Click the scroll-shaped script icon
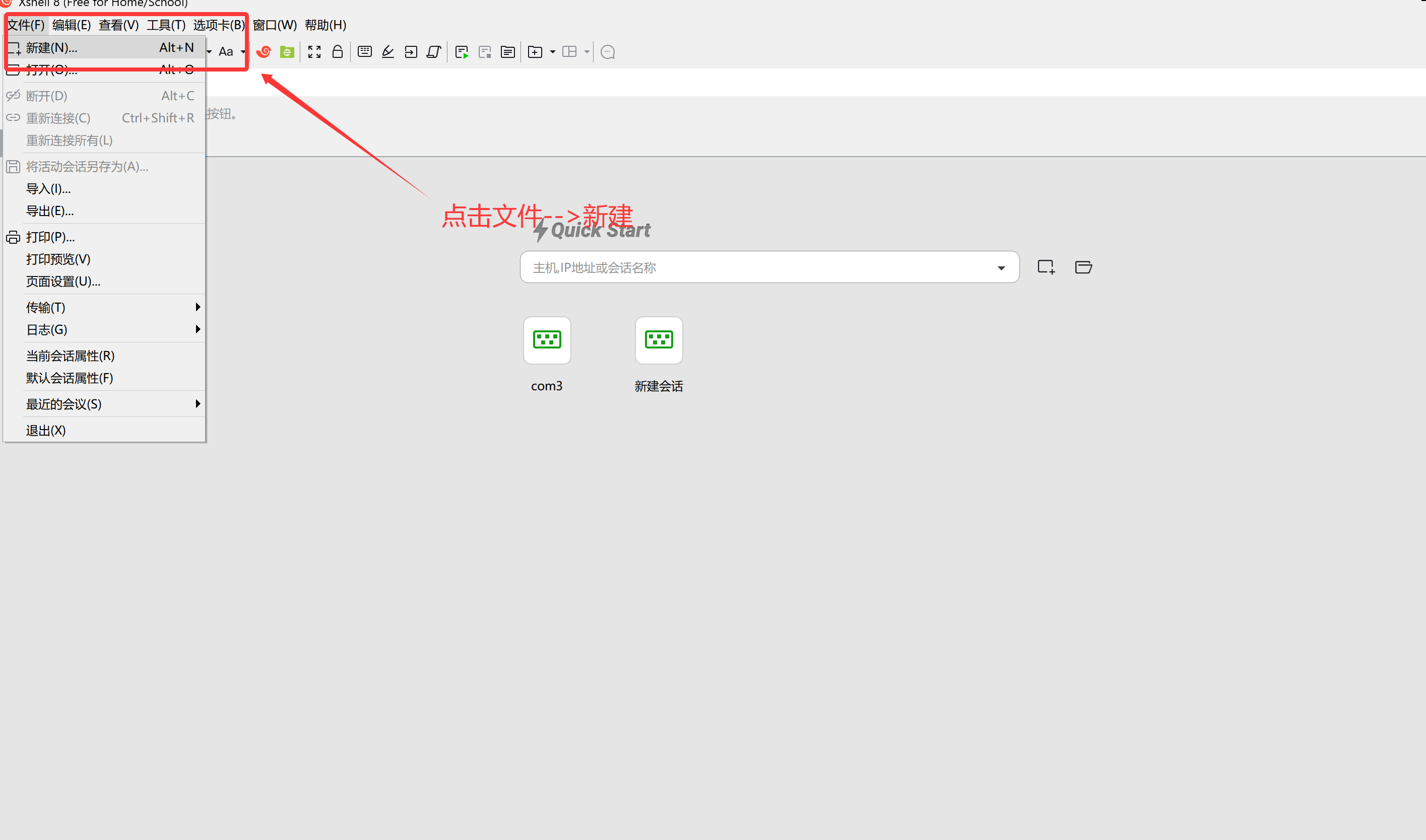The image size is (1426, 840). pos(434,52)
